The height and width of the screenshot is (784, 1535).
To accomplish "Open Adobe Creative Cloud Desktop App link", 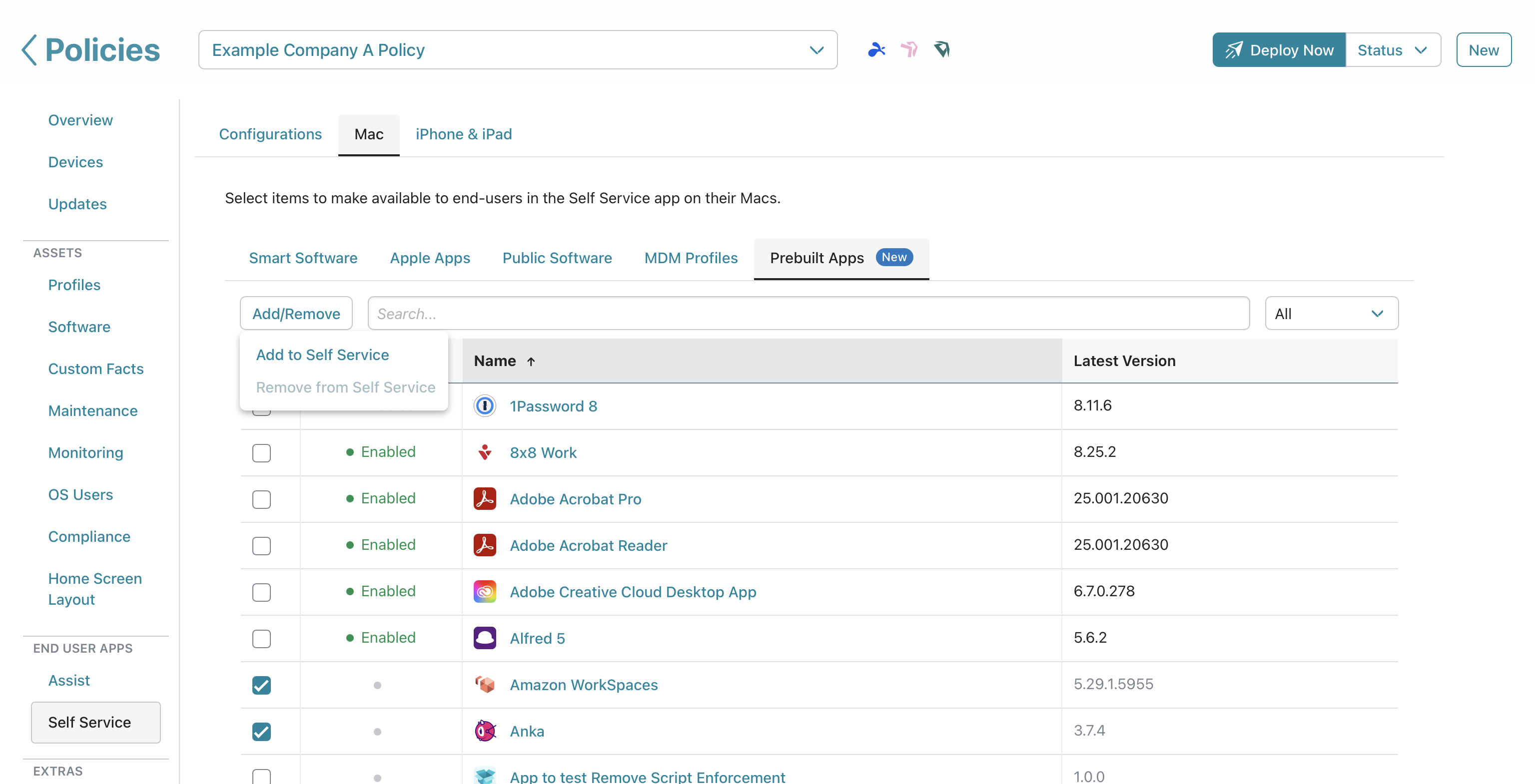I will 634,592.
